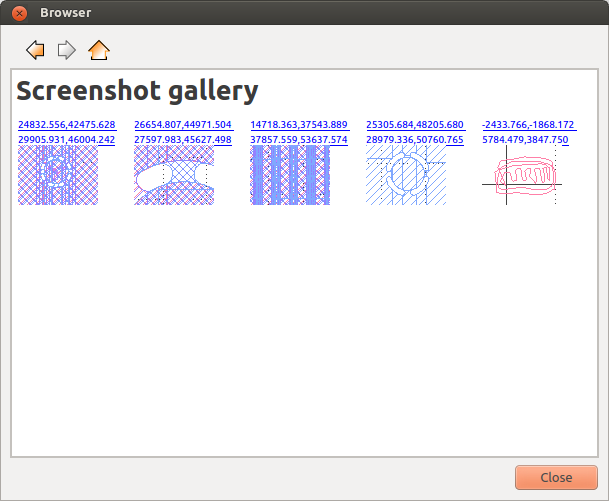Open the -2433.766,-1868.172 link
The height and width of the screenshot is (501, 609).
click(x=527, y=125)
